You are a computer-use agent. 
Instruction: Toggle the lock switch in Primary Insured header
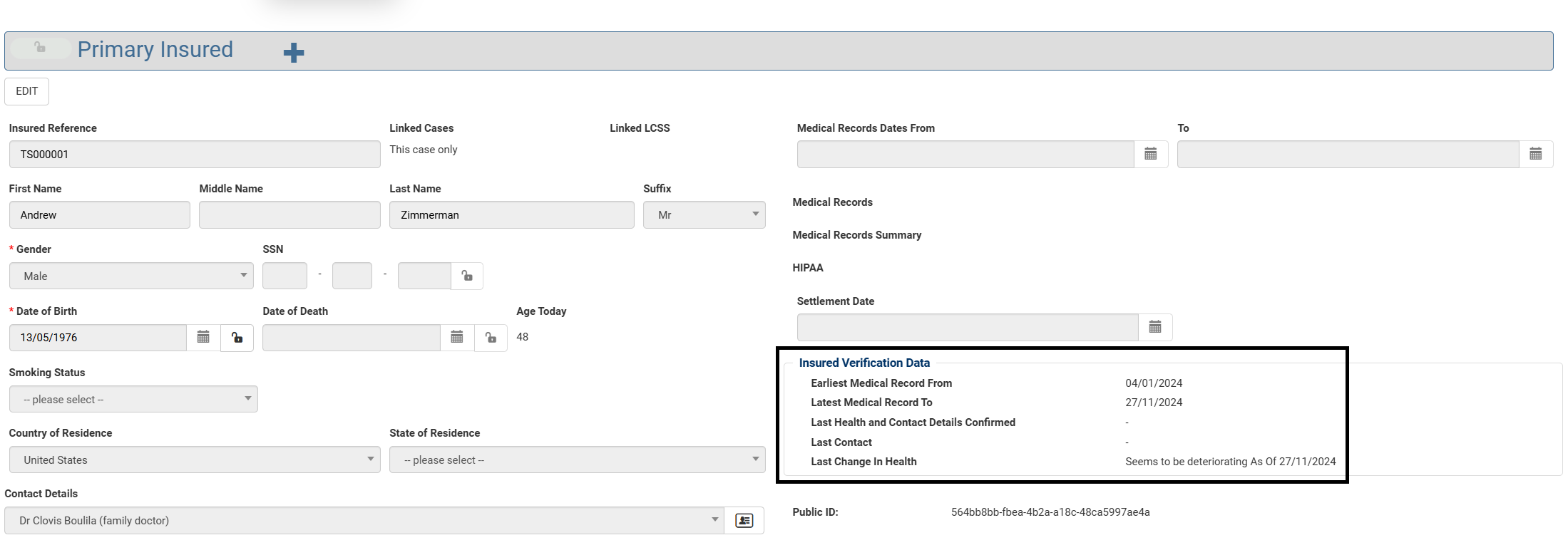tap(41, 48)
